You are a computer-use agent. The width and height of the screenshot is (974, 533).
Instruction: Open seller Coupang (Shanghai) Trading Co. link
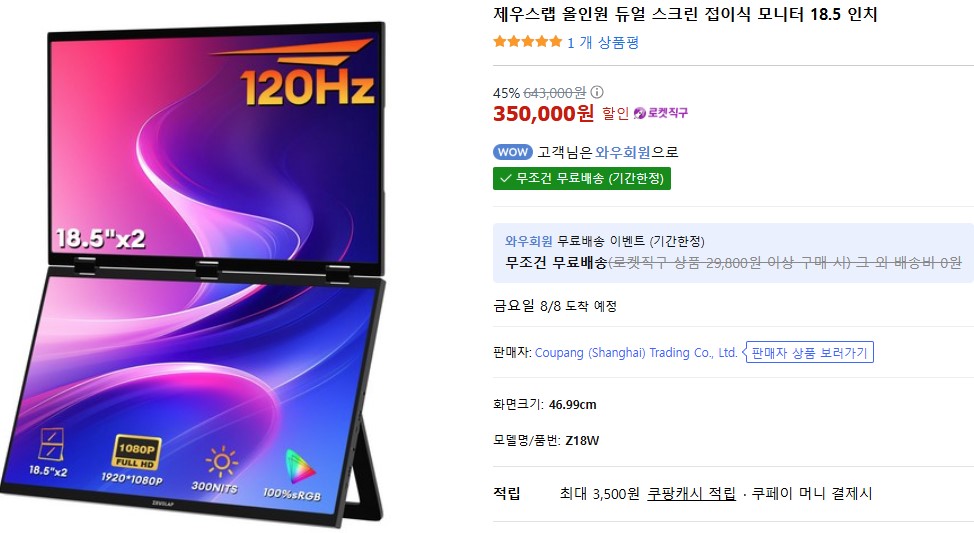[636, 353]
